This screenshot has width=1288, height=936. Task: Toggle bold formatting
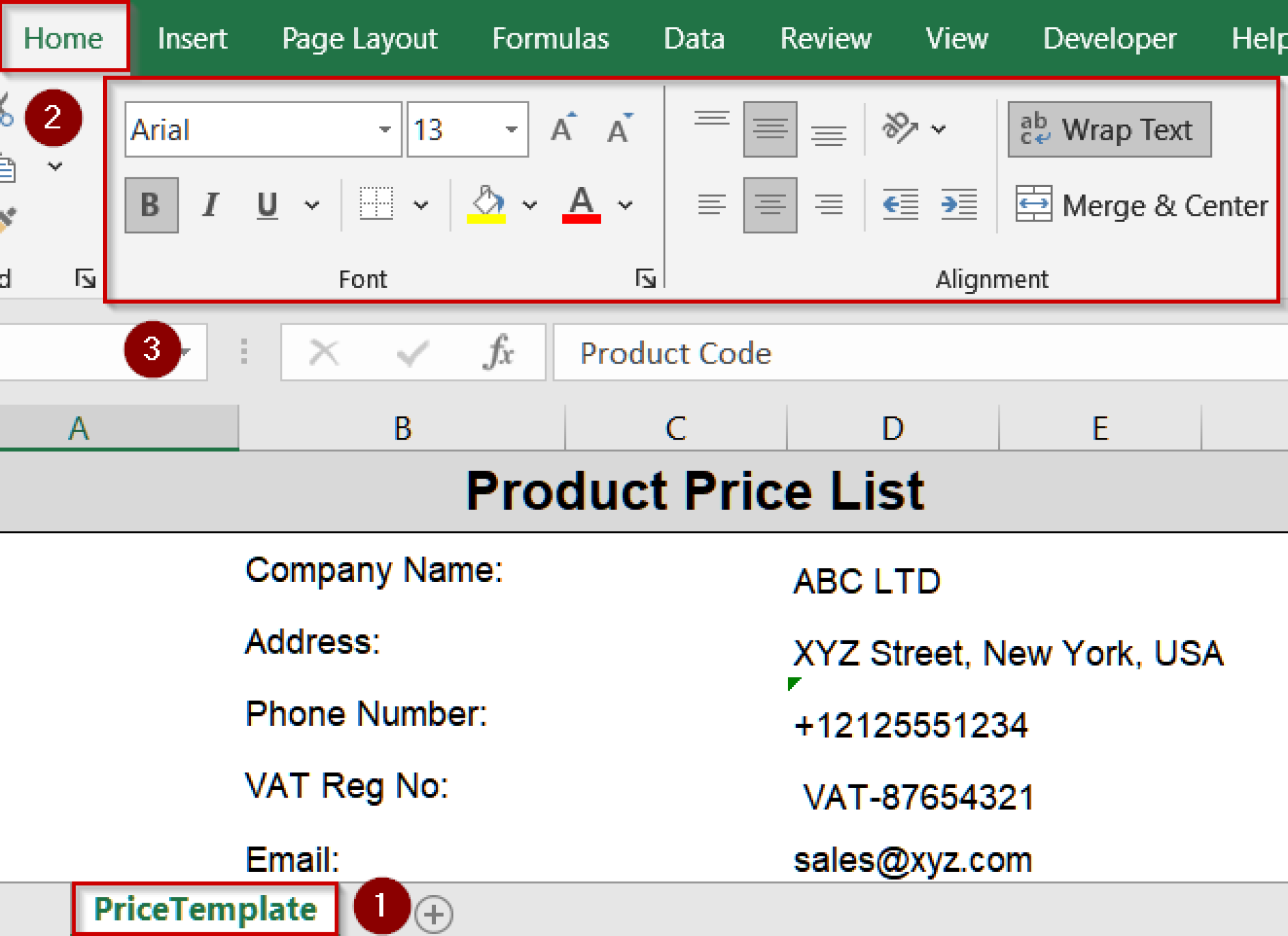pyautogui.click(x=150, y=203)
